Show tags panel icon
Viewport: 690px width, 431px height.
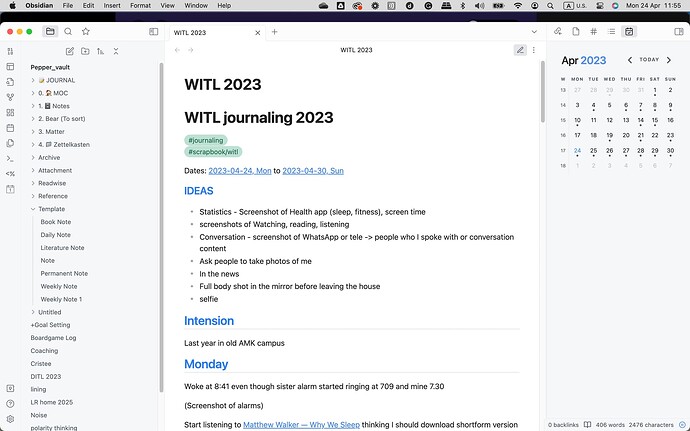594,31
